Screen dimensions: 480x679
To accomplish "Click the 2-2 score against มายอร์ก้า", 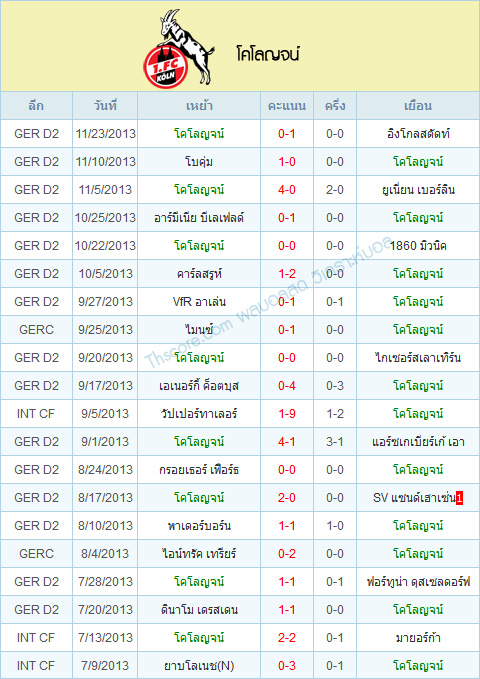I will [286, 638].
